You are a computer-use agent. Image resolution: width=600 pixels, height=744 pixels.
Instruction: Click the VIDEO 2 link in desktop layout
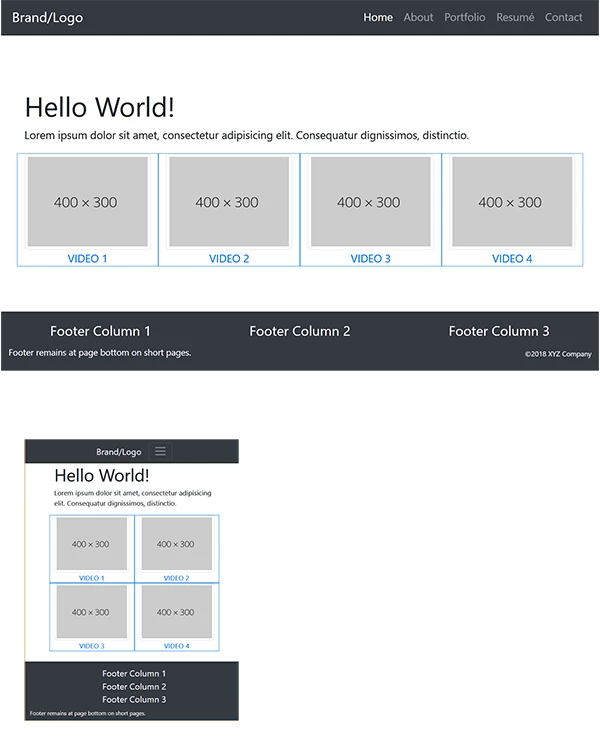tap(229, 259)
